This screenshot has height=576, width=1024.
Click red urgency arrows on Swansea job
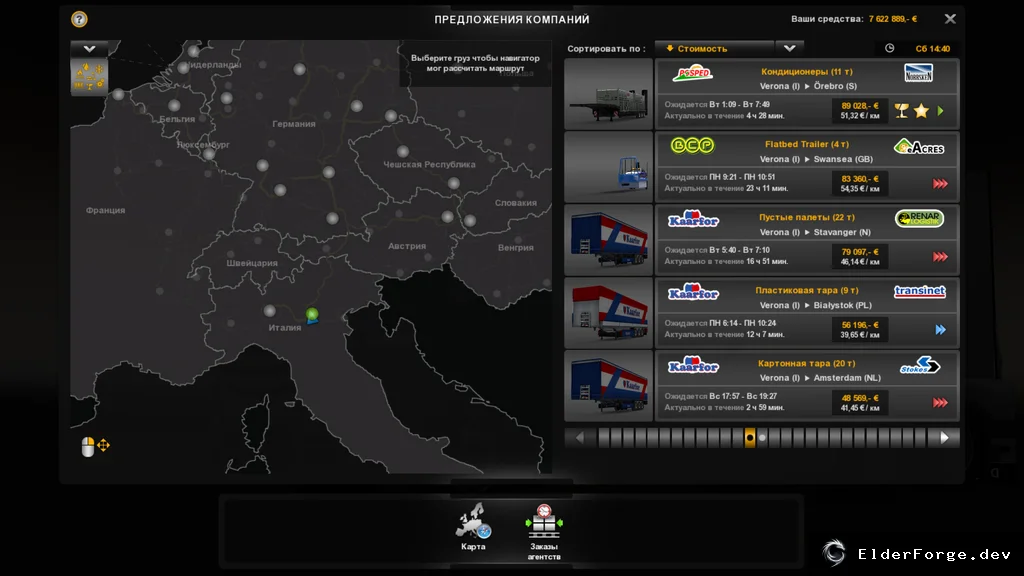(x=940, y=184)
